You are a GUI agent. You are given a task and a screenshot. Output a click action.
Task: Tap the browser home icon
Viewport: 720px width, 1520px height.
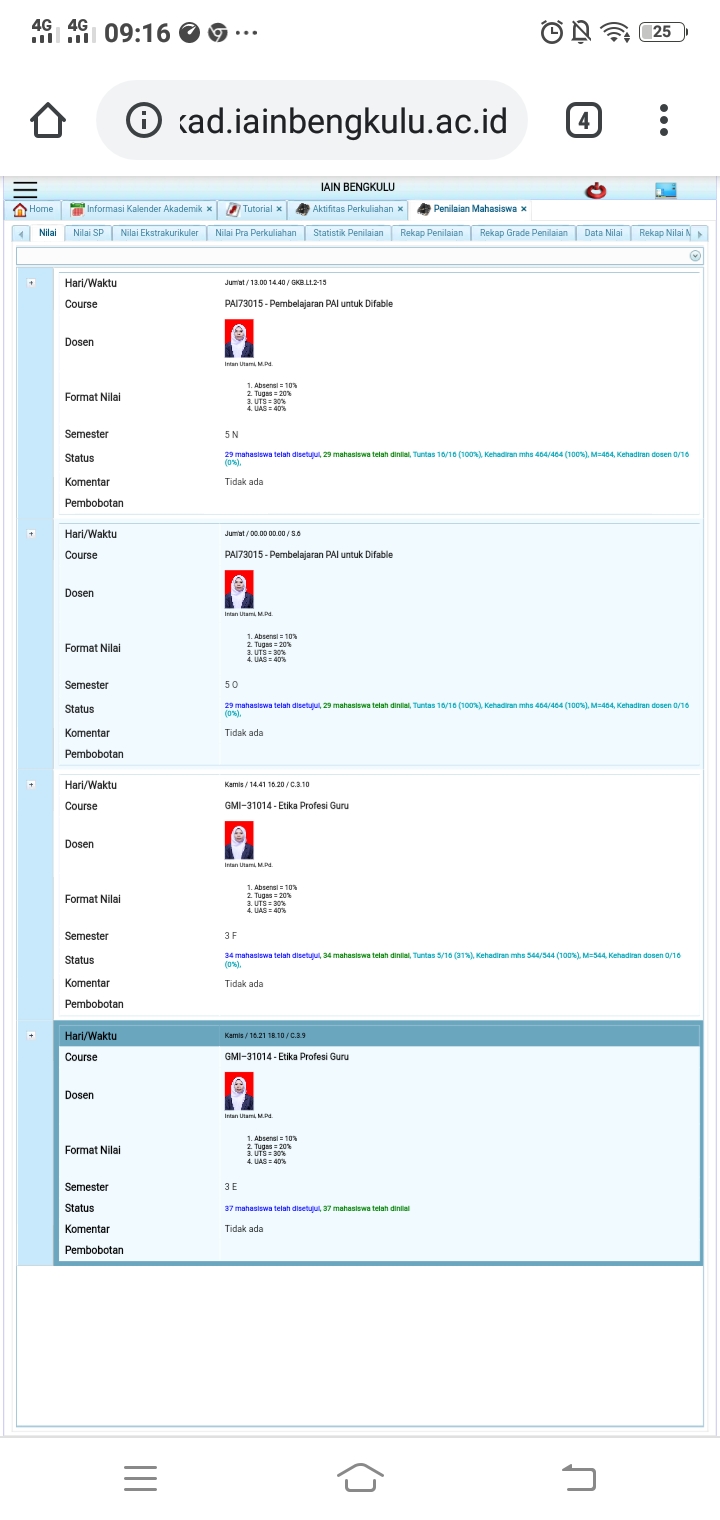click(x=48, y=121)
